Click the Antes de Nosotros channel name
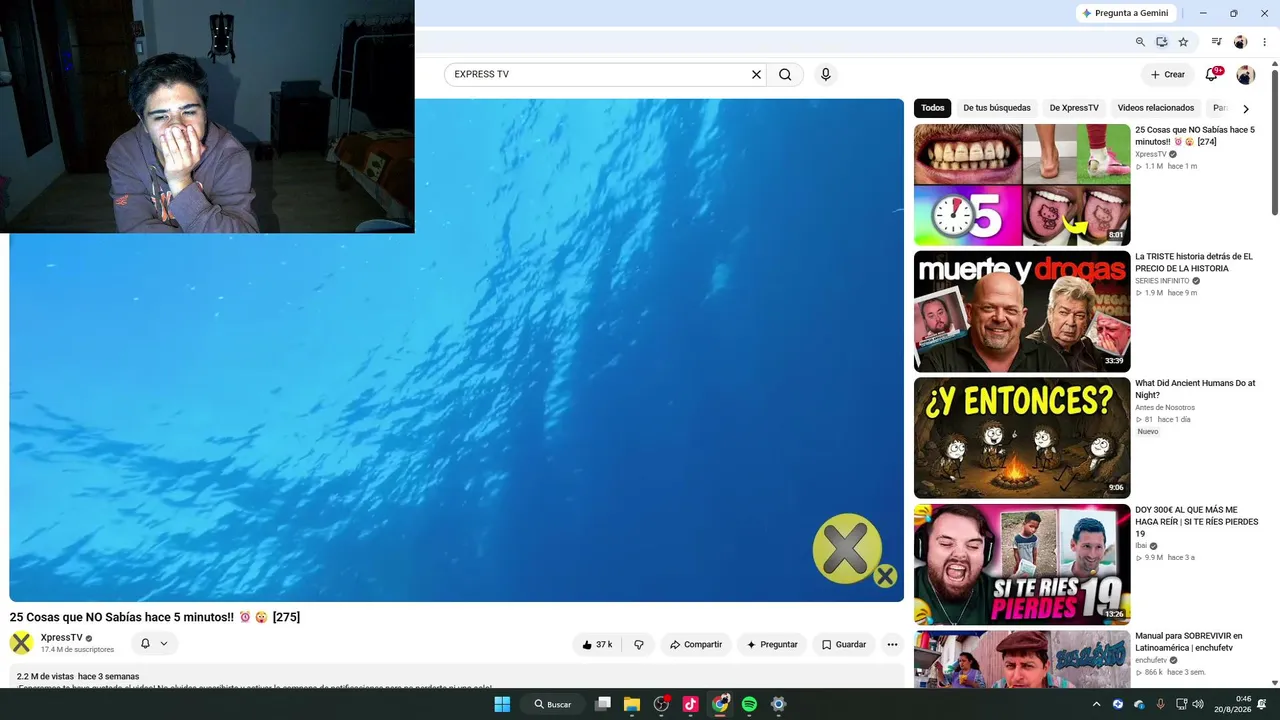Viewport: 1280px width, 720px height. pos(1165,408)
